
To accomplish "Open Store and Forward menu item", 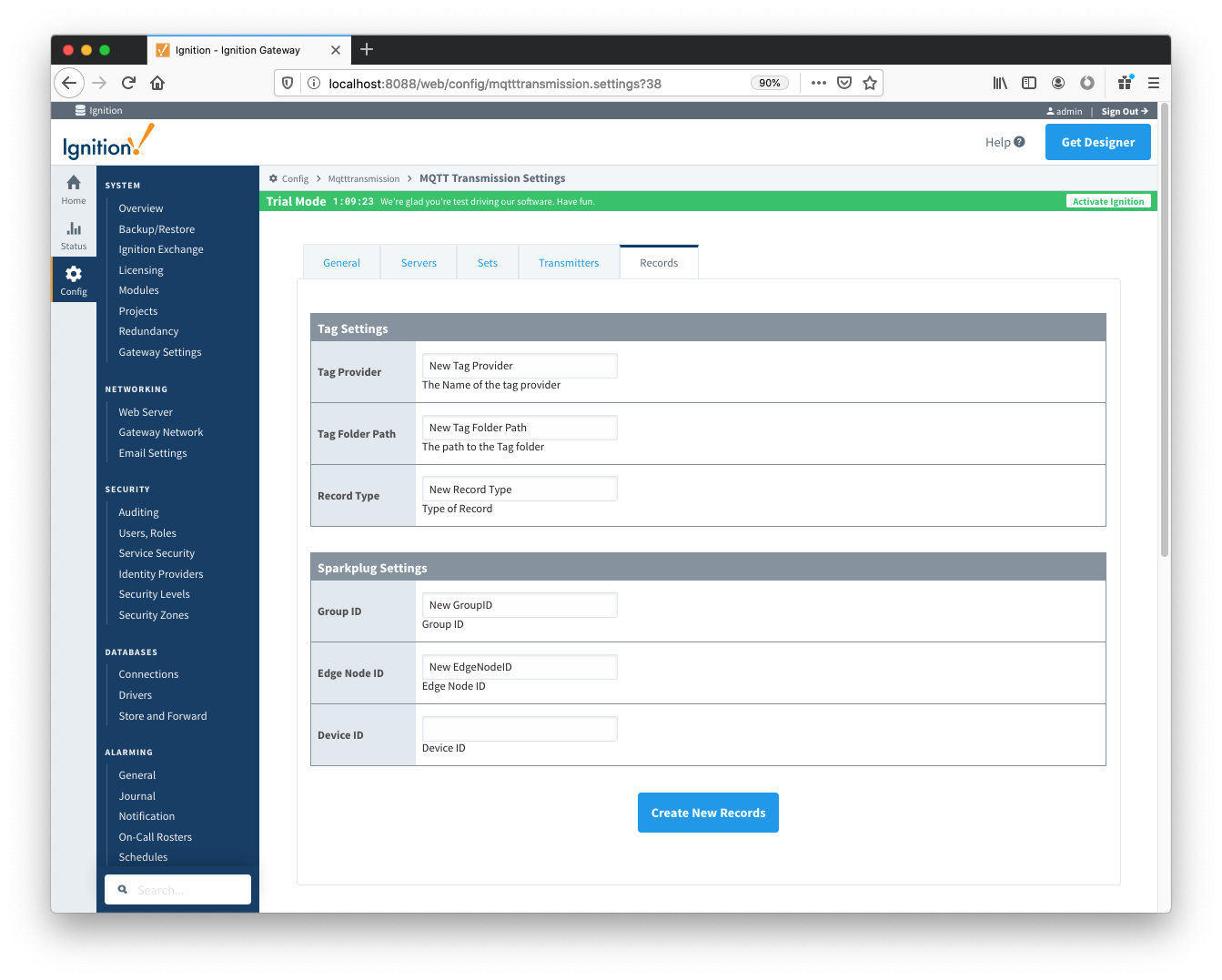I will click(x=163, y=716).
